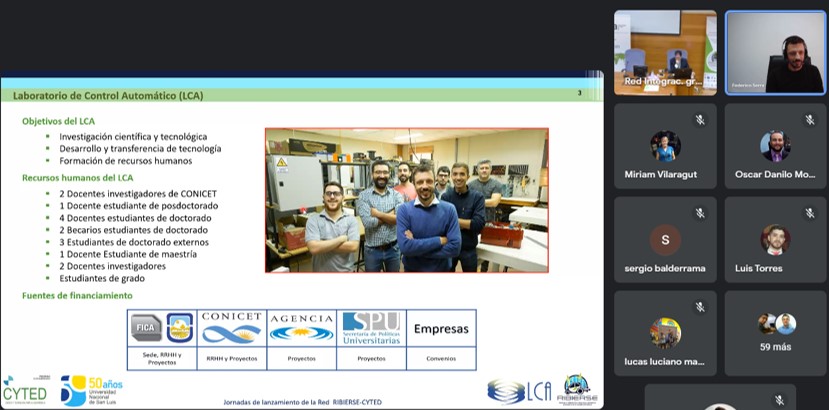Click the lab team group photo on the slide
Viewport: 829px width, 410px height.
point(407,200)
